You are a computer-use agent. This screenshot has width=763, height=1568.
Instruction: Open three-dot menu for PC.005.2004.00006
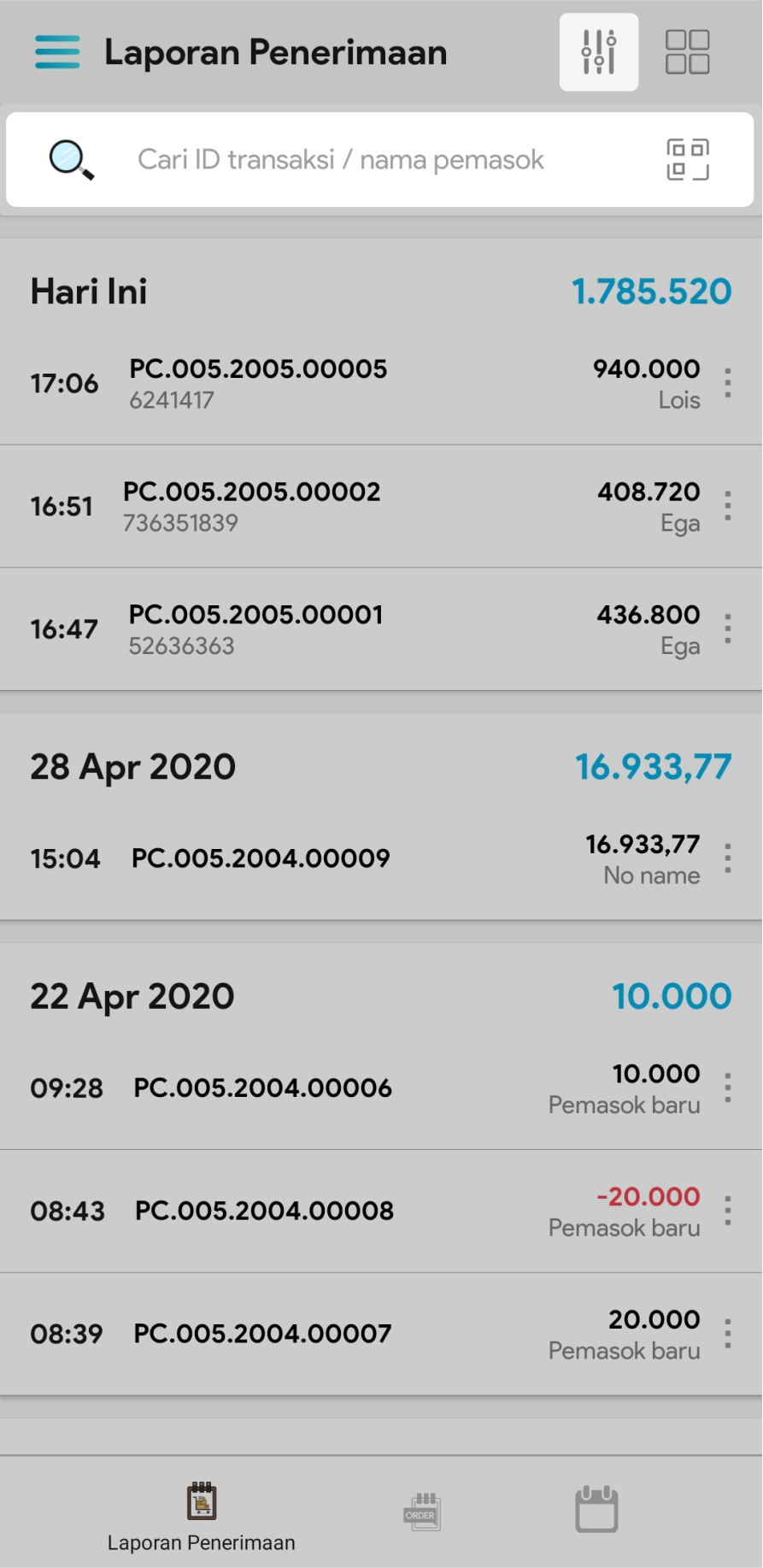coord(727,1088)
